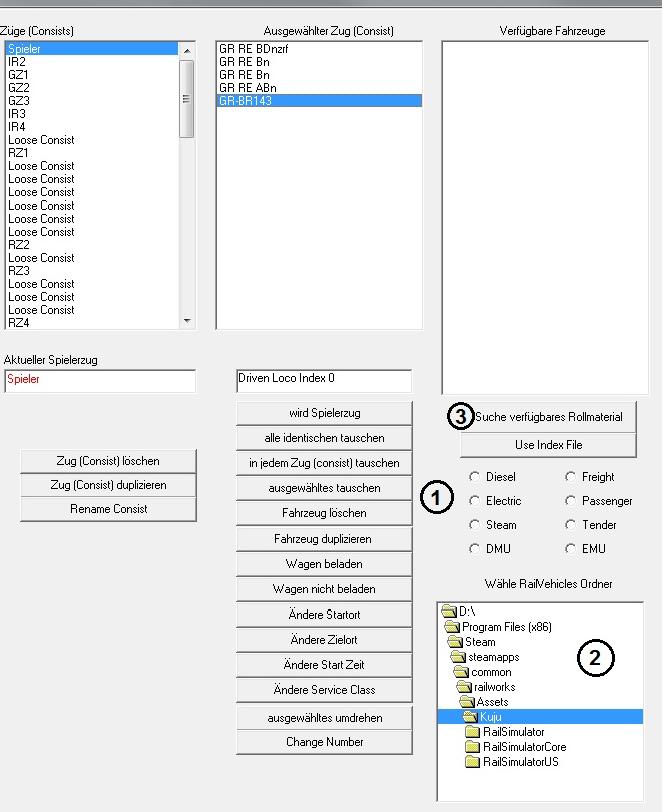663x812 pixels.
Task: Select 'RZ4' in the consists list
Action: point(92,323)
